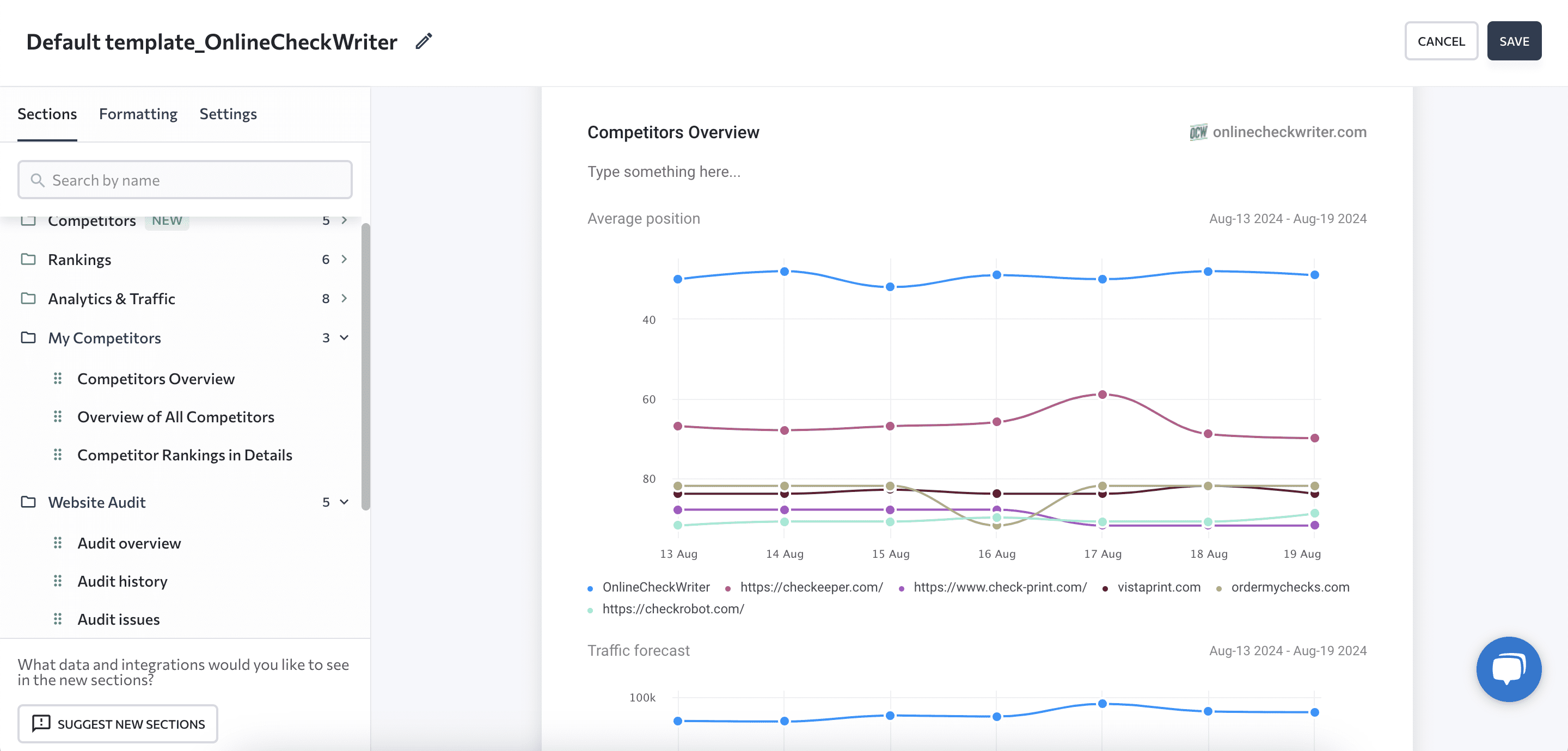Select Audit issues section item

click(x=119, y=619)
